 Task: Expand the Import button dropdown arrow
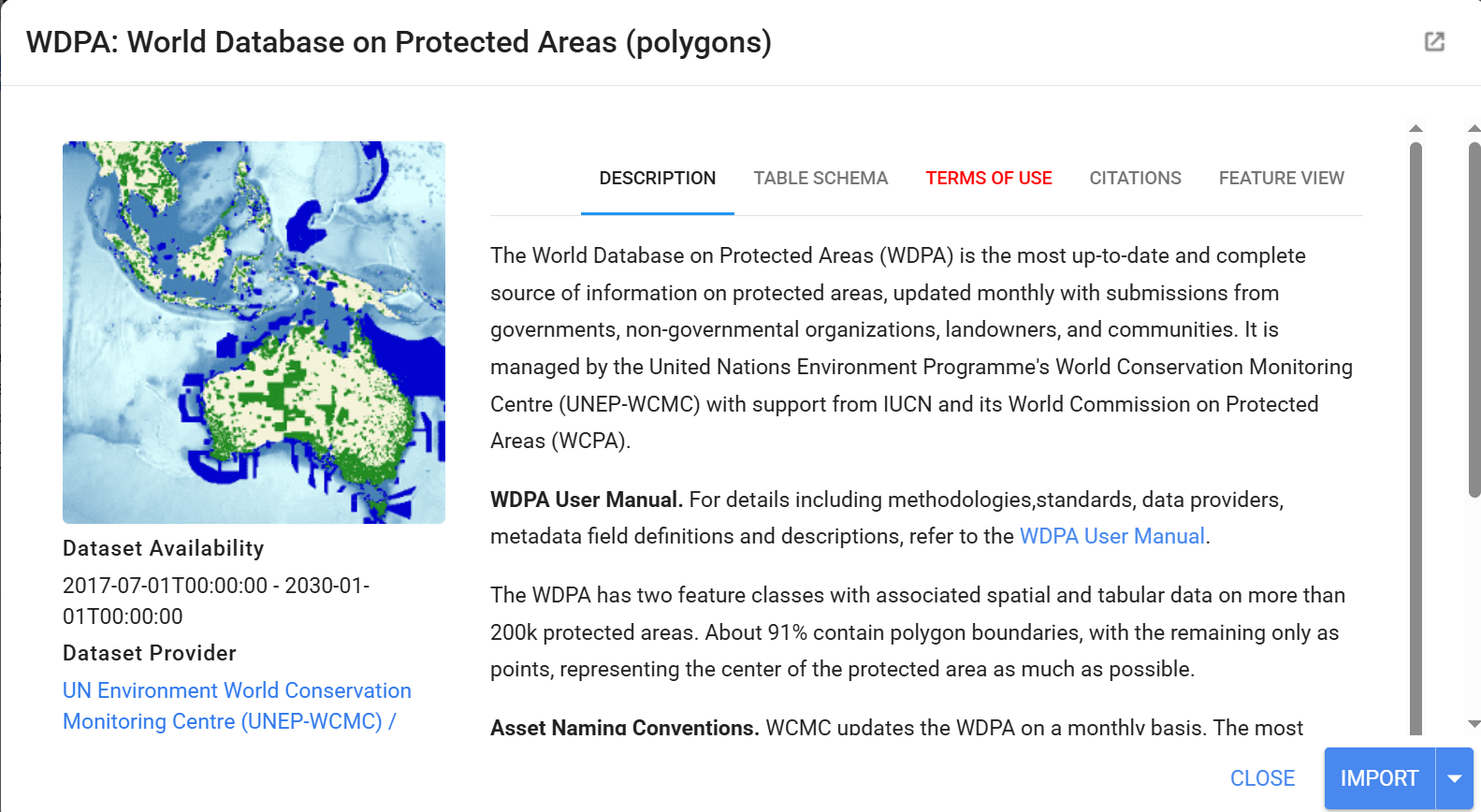pos(1455,778)
